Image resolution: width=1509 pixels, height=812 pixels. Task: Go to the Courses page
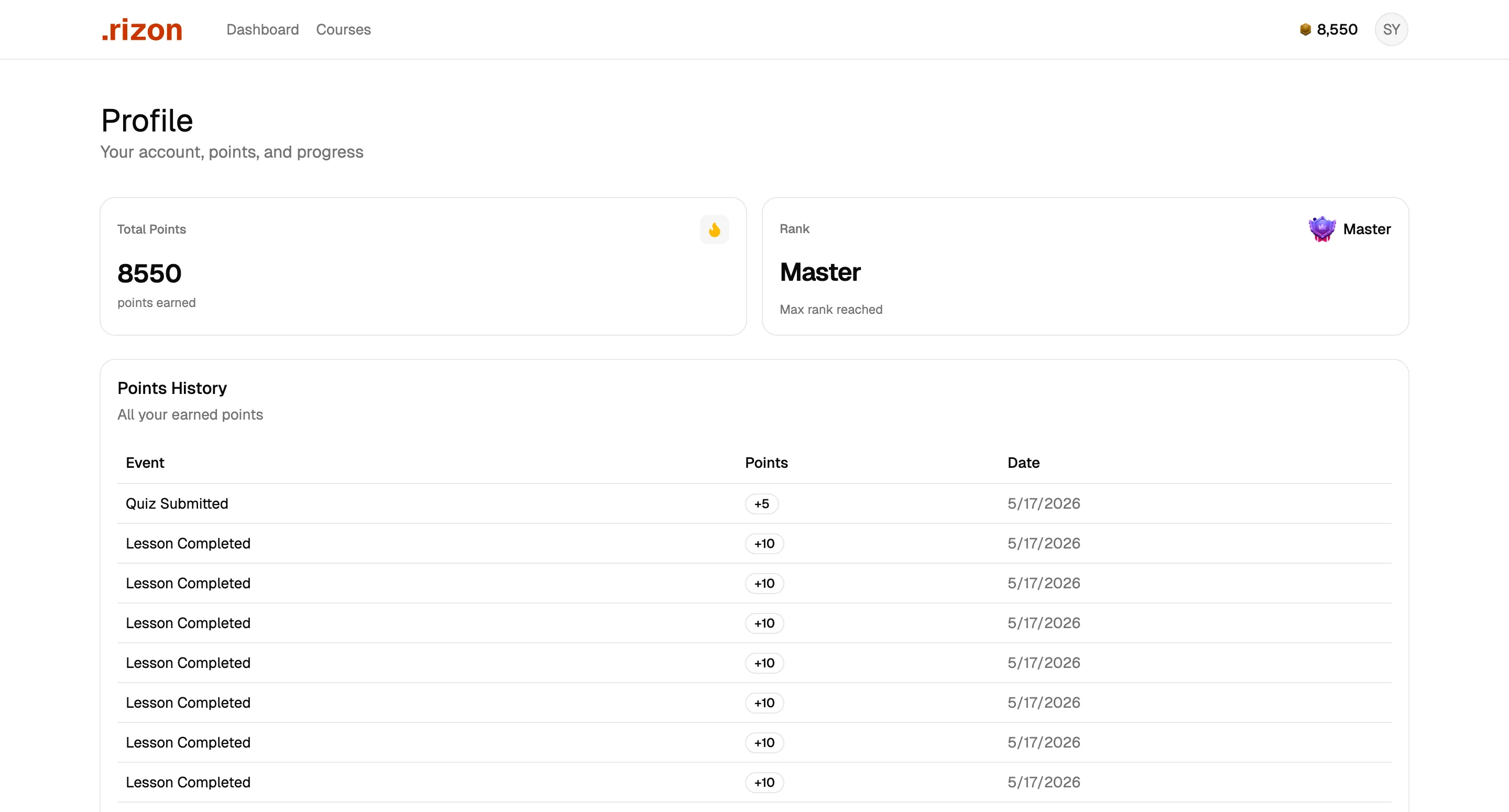(x=343, y=29)
